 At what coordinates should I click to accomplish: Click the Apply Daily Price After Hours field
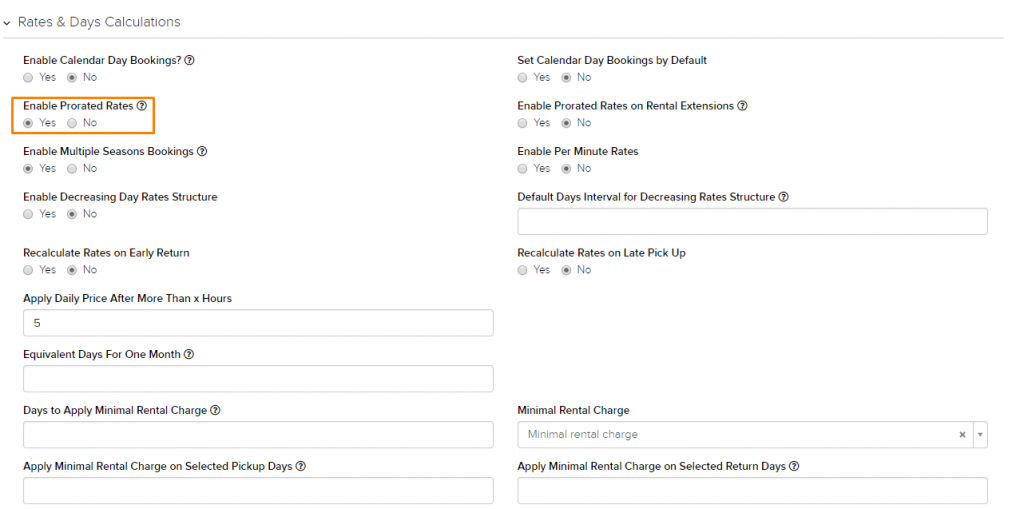258,323
